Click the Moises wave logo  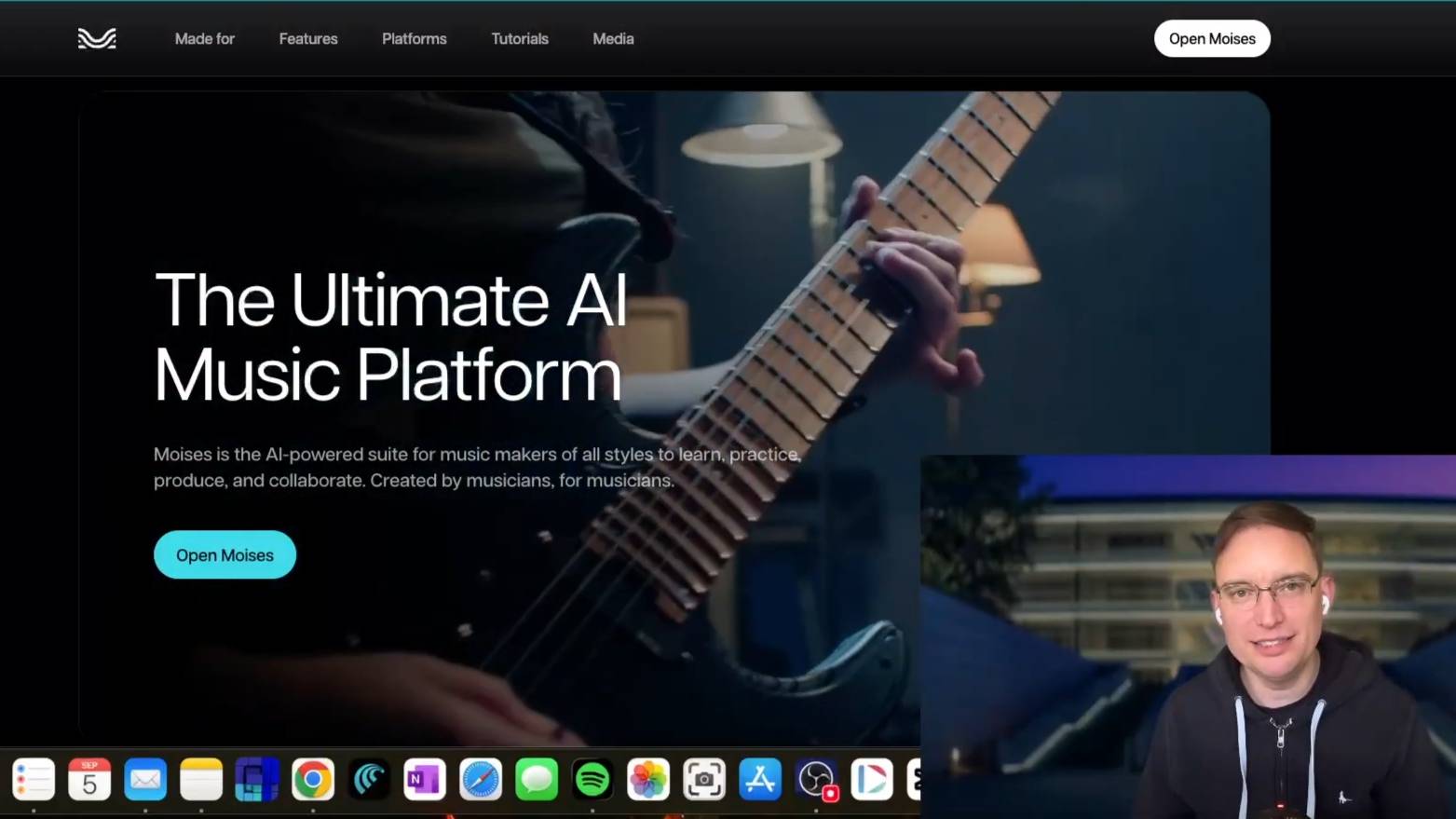coord(97,38)
